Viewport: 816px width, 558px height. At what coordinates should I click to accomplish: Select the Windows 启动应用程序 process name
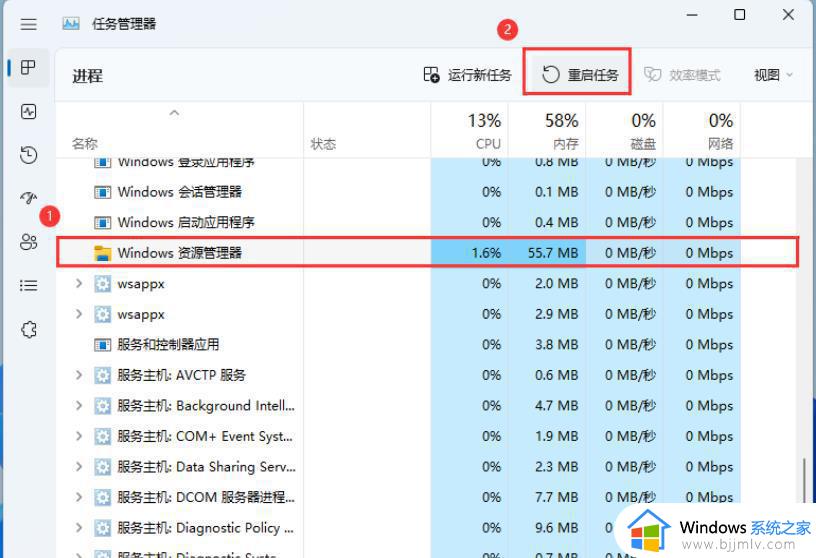[x=186, y=223]
